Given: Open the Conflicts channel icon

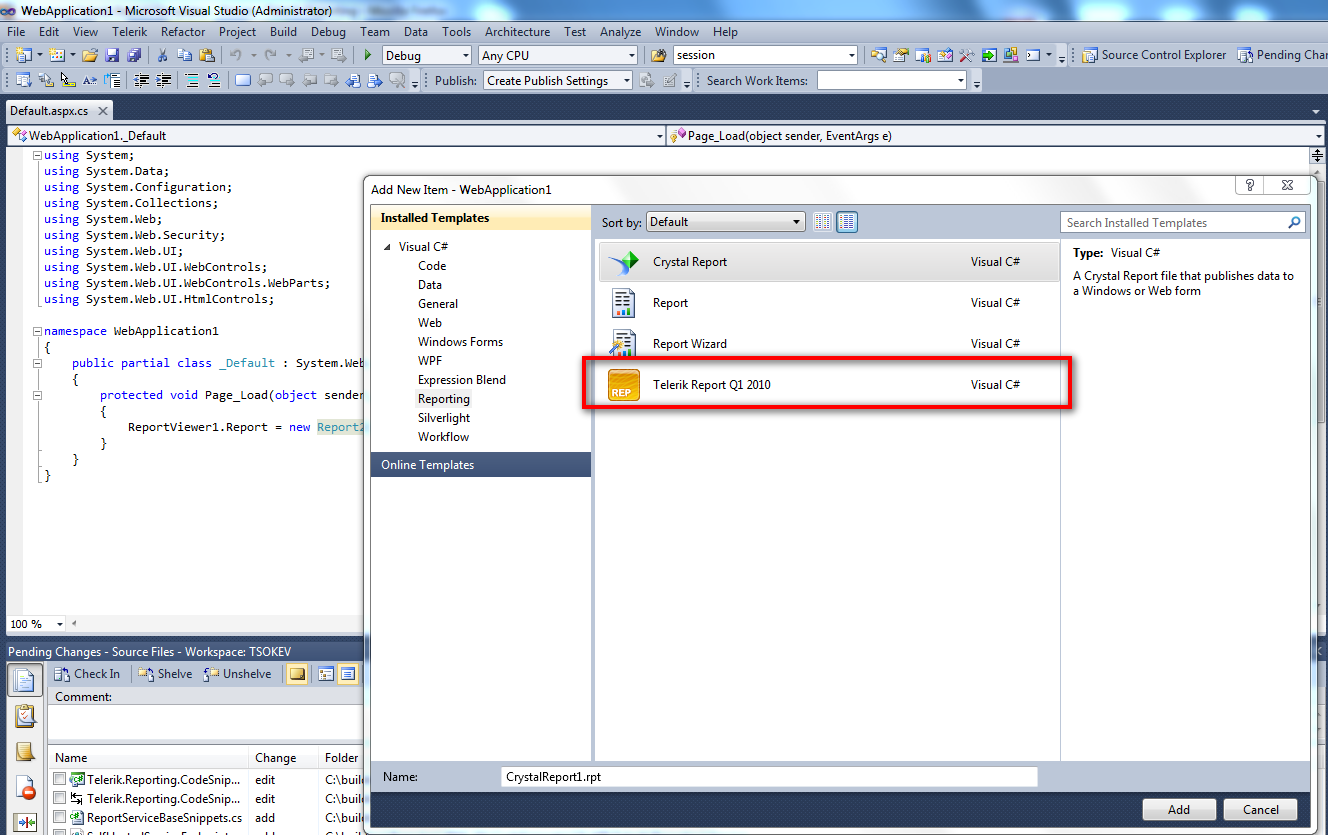Looking at the screenshot, I should click(26, 823).
